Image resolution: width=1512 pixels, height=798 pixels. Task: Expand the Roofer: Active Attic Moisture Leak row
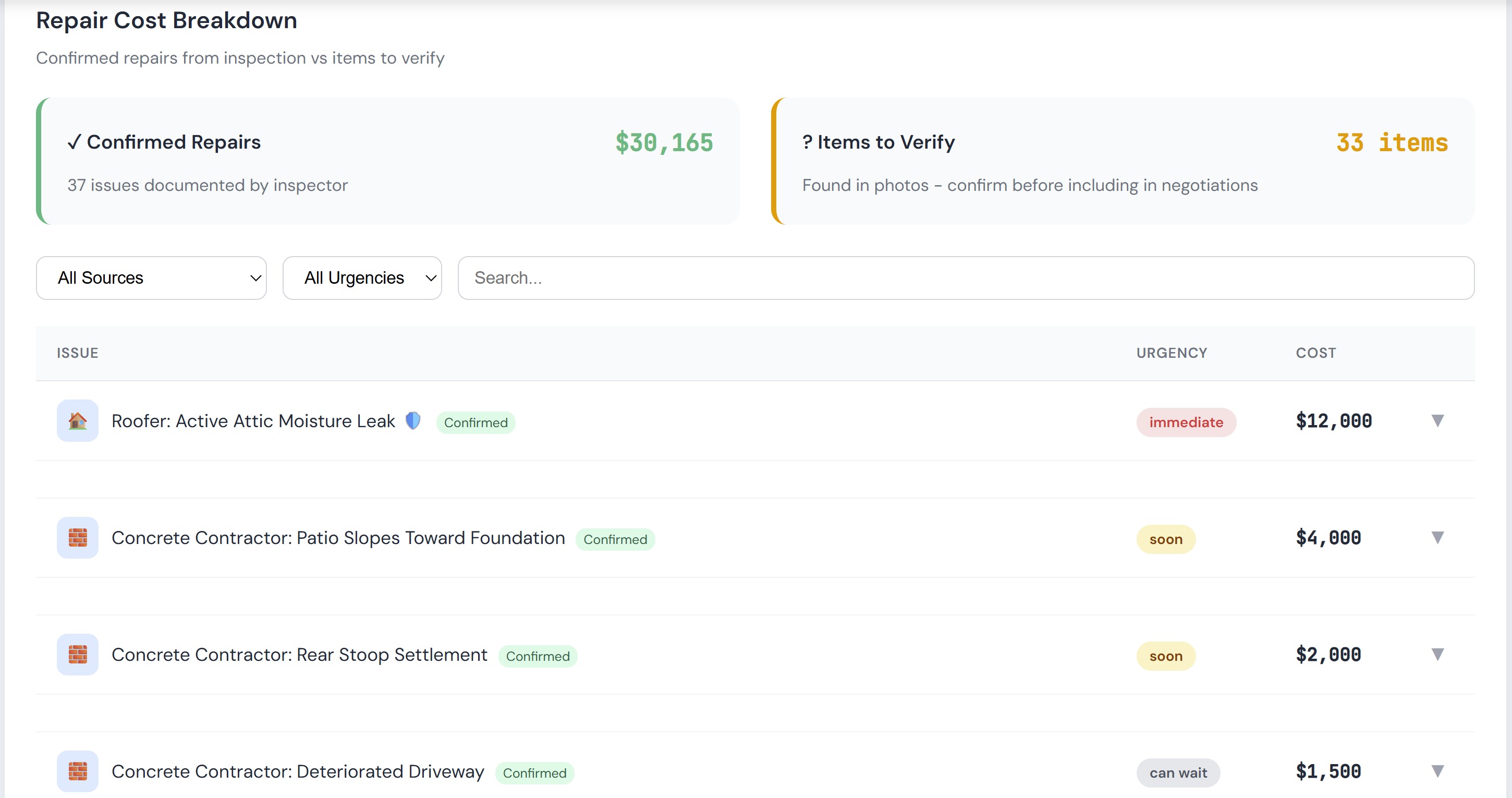[x=1437, y=420]
